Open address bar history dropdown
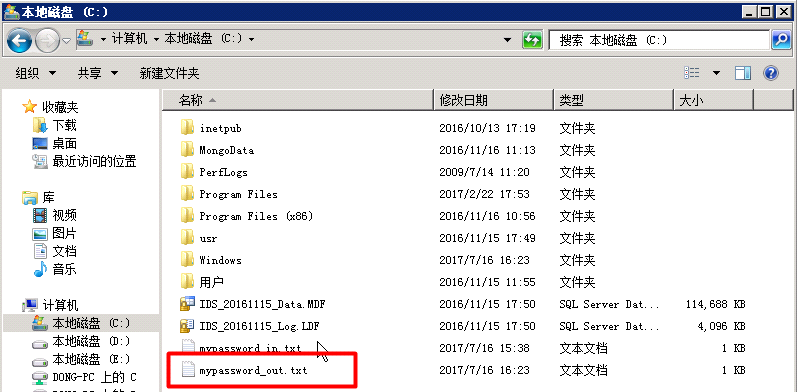Image resolution: width=797 pixels, height=392 pixels. [507, 40]
